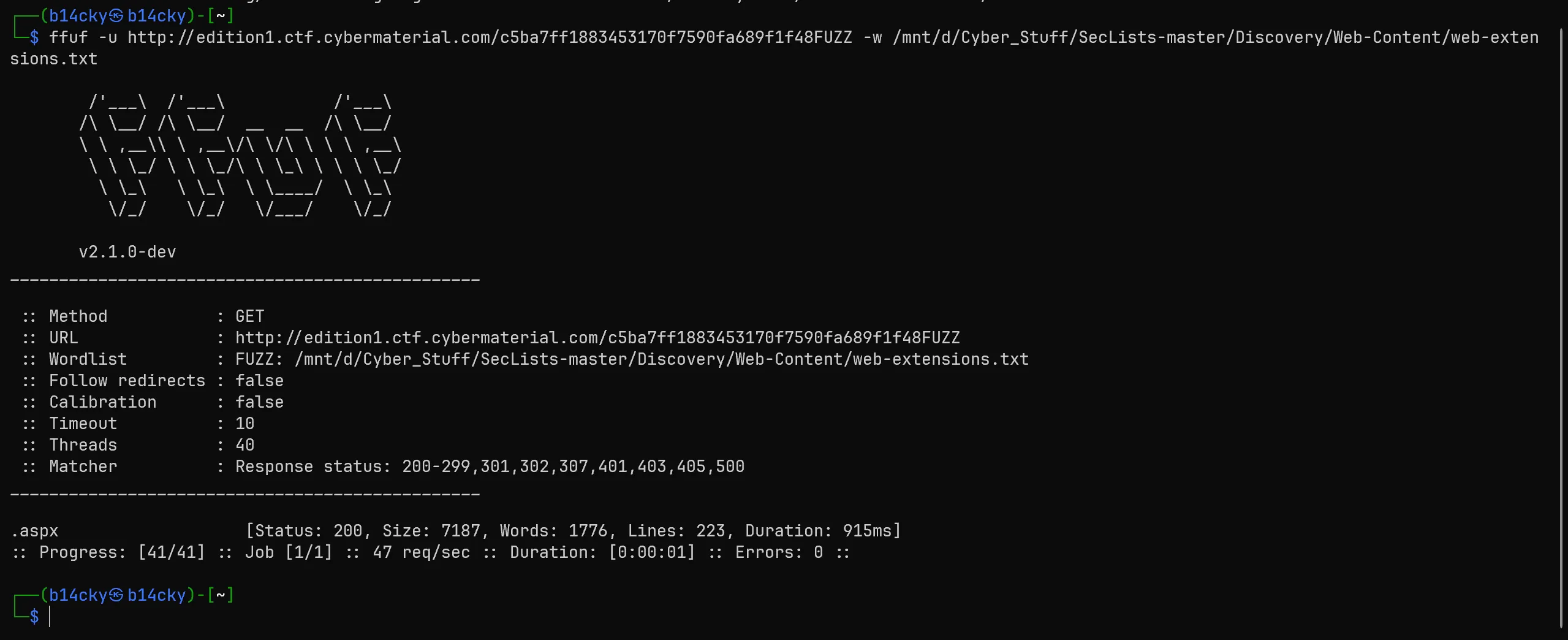Click the v2.1.0-dev version text

(x=127, y=252)
